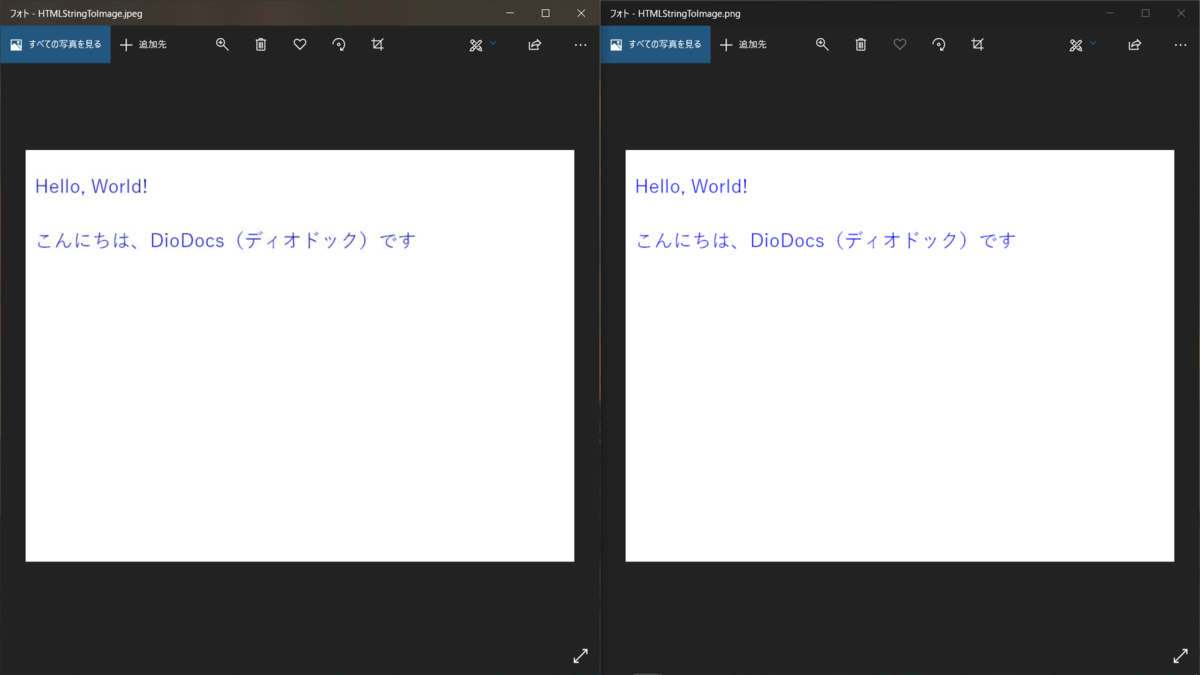
Task: Open the more options ellipsis in png window
Action: [x=1181, y=45]
